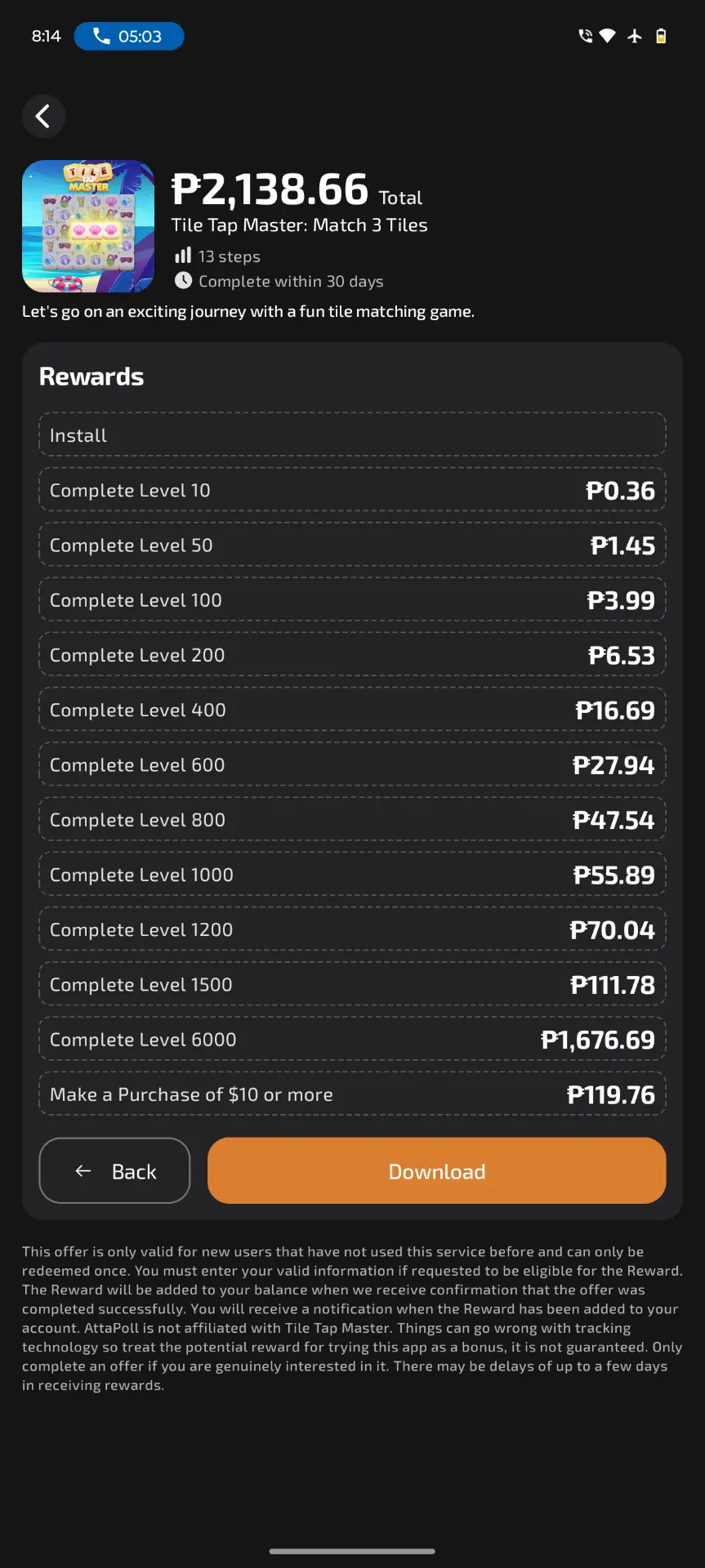Tap the ongoing call timer pill

[x=129, y=36]
